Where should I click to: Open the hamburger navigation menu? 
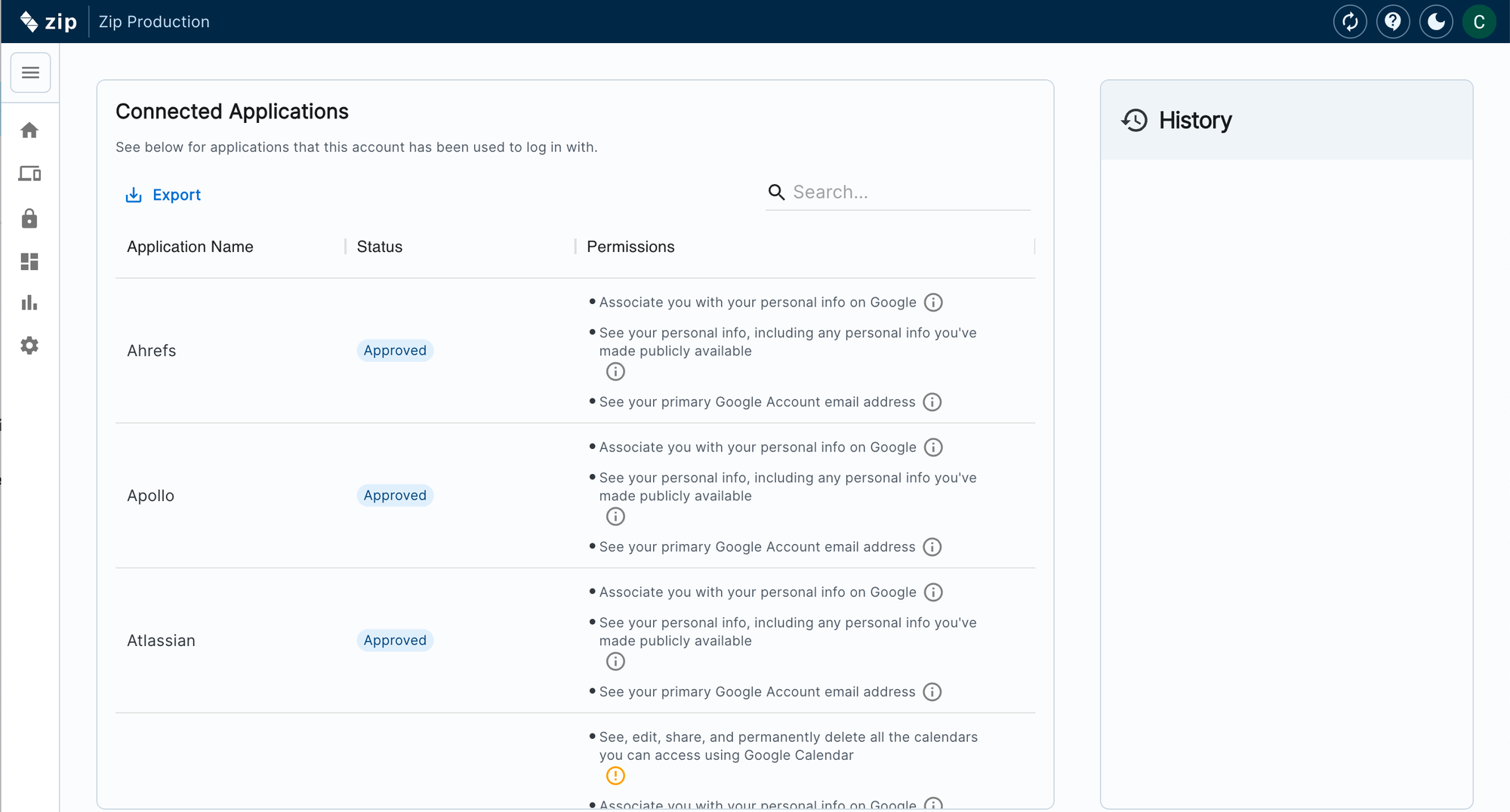[x=30, y=72]
